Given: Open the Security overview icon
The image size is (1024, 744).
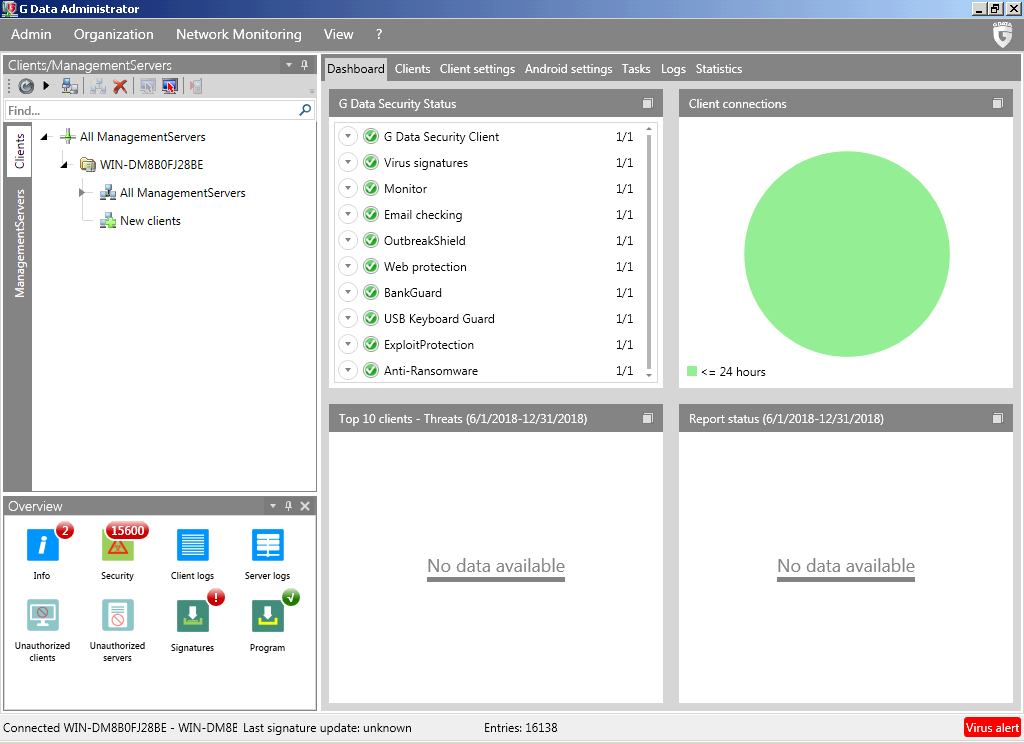Looking at the screenshot, I should (x=117, y=546).
